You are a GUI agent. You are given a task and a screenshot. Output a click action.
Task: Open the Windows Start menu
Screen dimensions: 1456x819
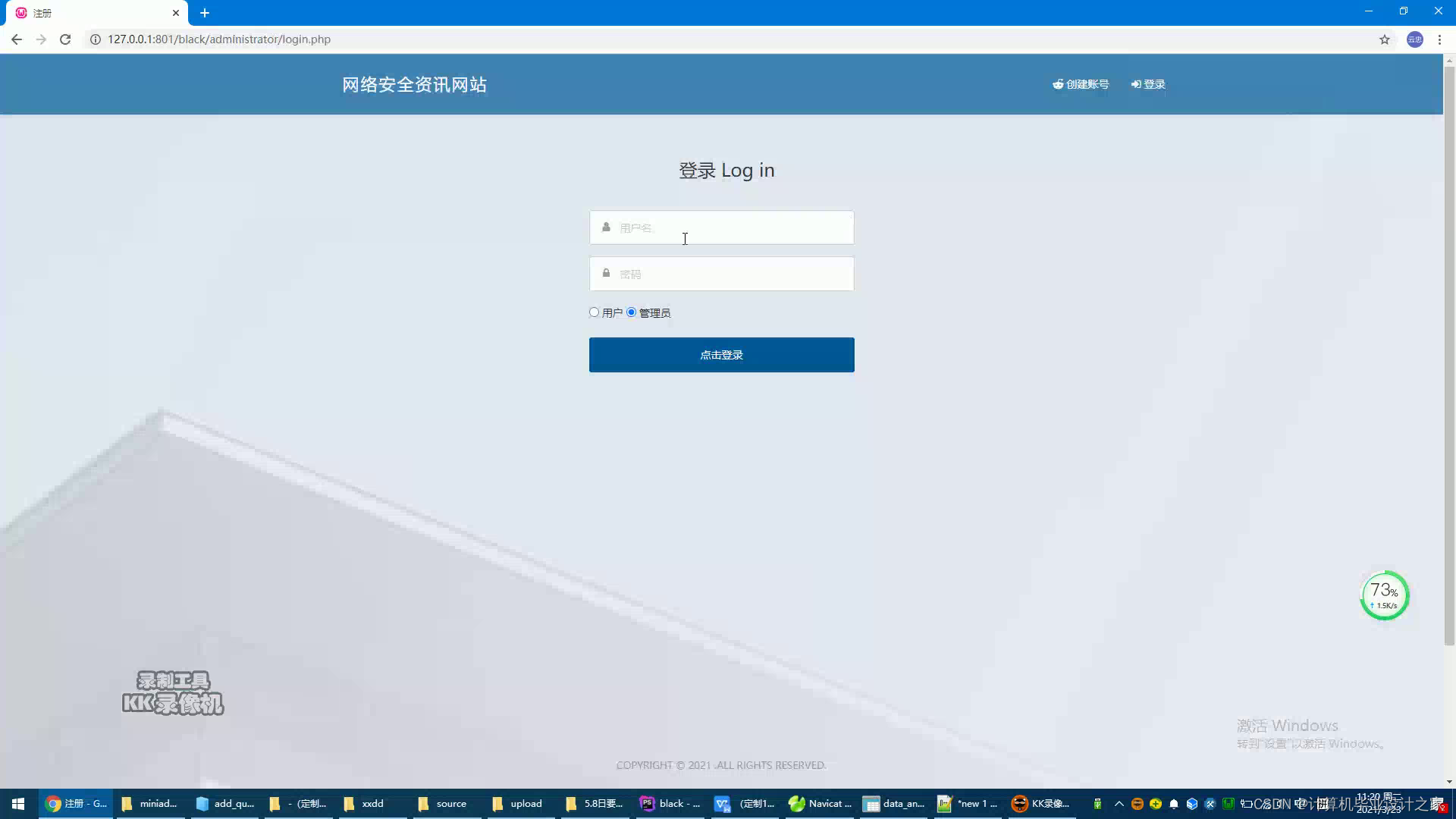[18, 804]
